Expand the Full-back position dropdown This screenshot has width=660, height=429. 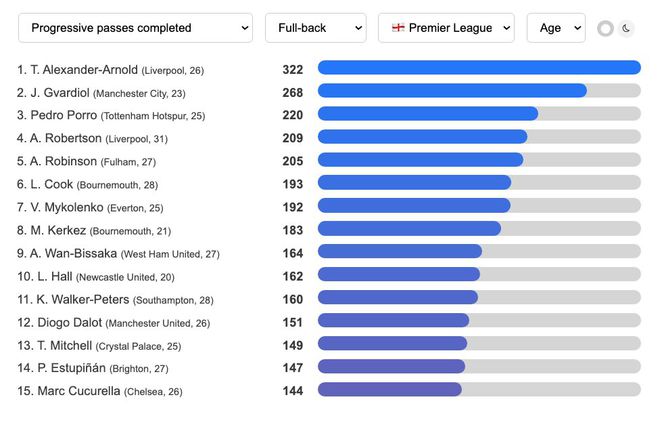(x=315, y=28)
